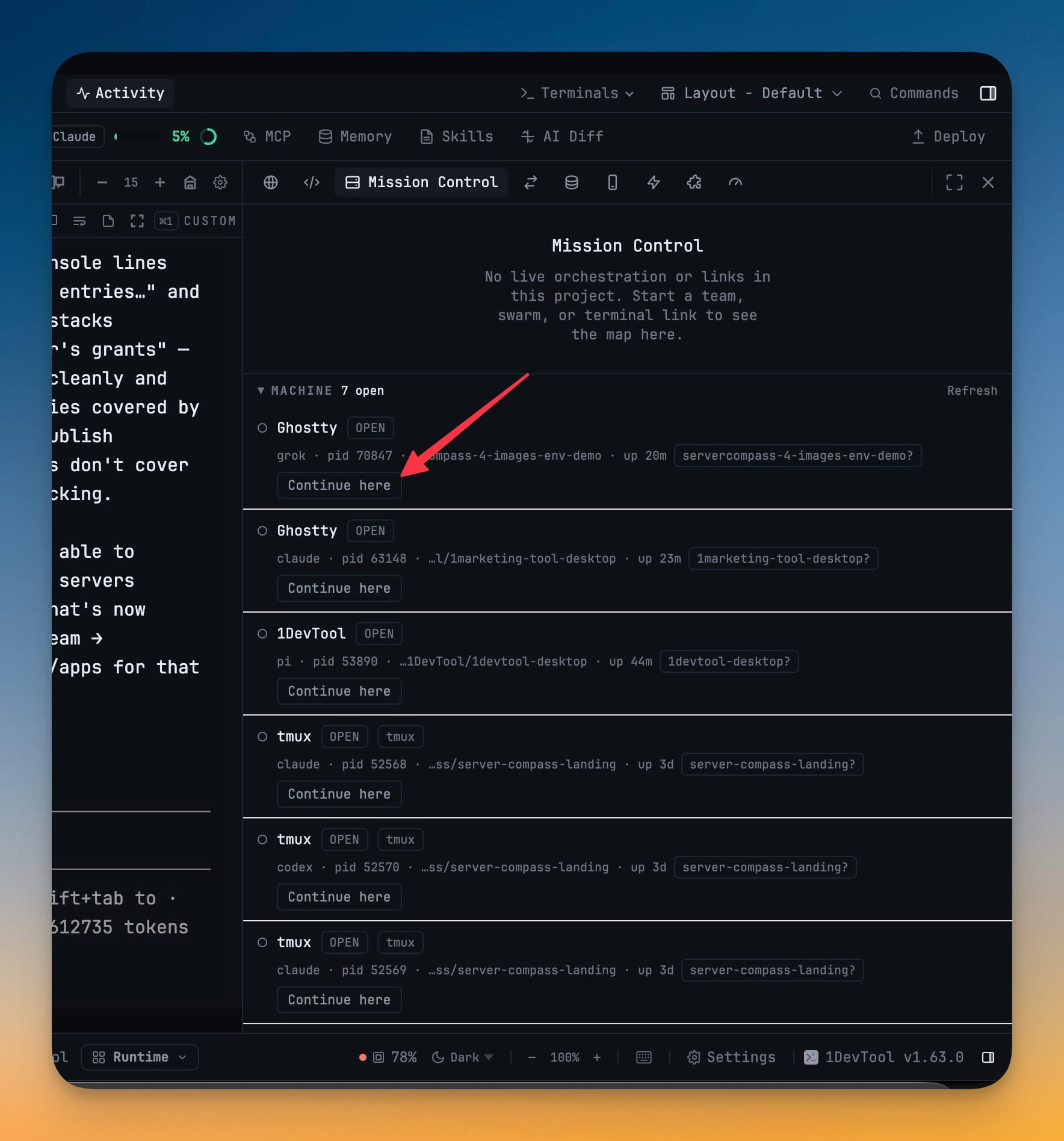
Task: Open the mobile device preview icon
Action: (x=613, y=182)
